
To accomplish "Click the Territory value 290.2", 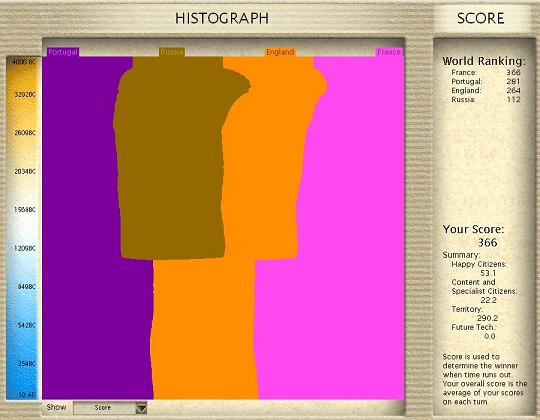I will [x=487, y=318].
